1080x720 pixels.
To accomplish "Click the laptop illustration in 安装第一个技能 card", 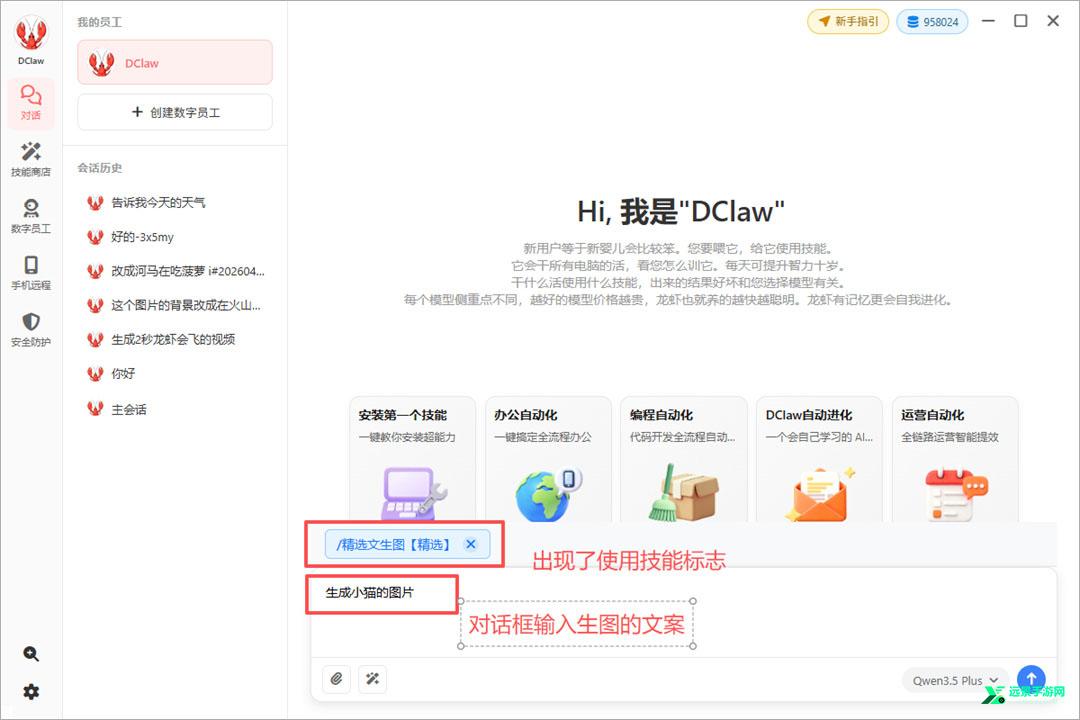I will [x=413, y=493].
